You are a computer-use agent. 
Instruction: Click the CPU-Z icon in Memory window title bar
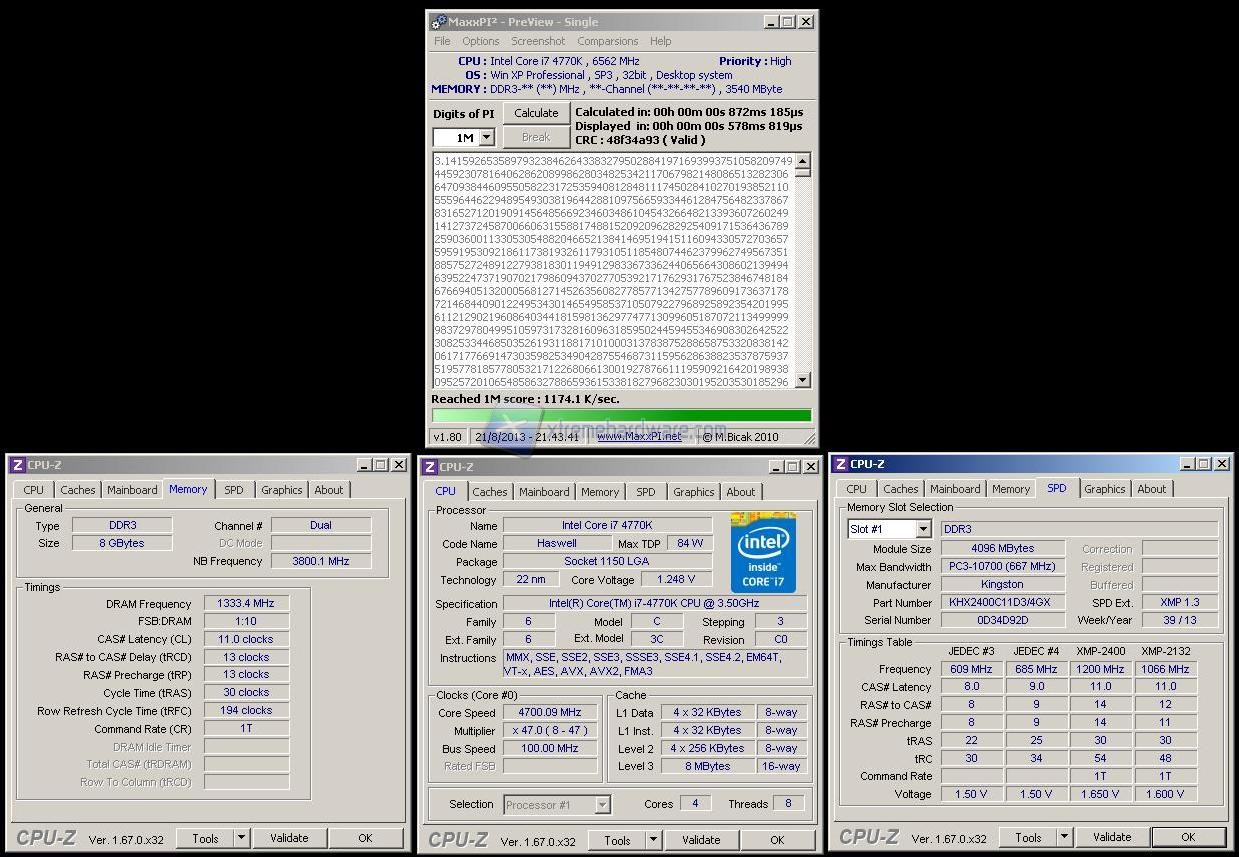pyautogui.click(x=17, y=465)
